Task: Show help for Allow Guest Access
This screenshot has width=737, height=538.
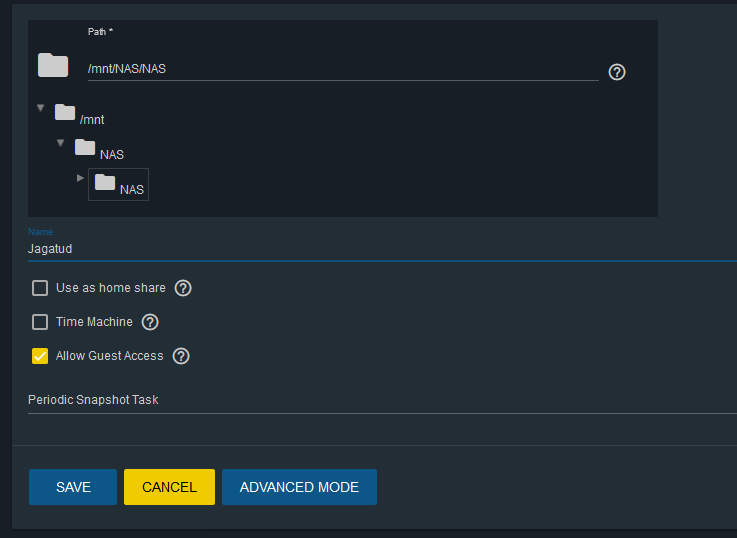Action: pos(181,356)
